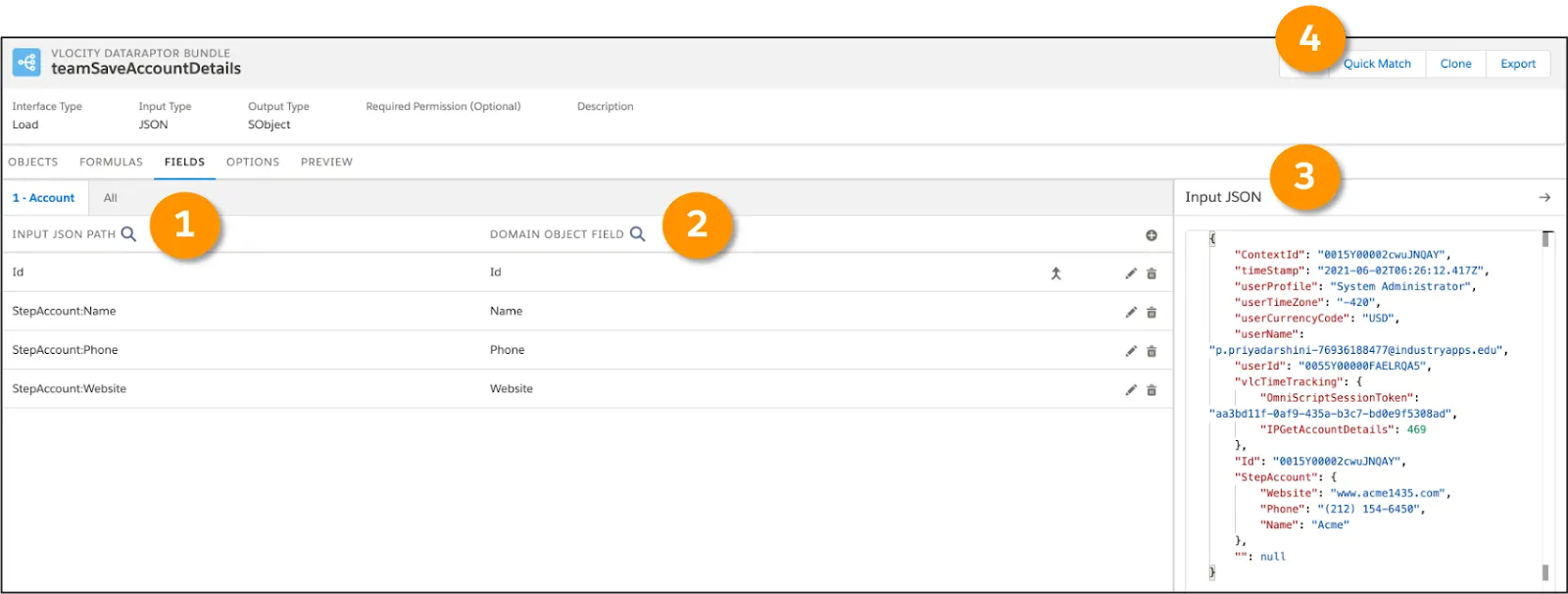The height and width of the screenshot is (594, 1568).
Task: Edit the Id mapping row
Action: (x=1131, y=273)
